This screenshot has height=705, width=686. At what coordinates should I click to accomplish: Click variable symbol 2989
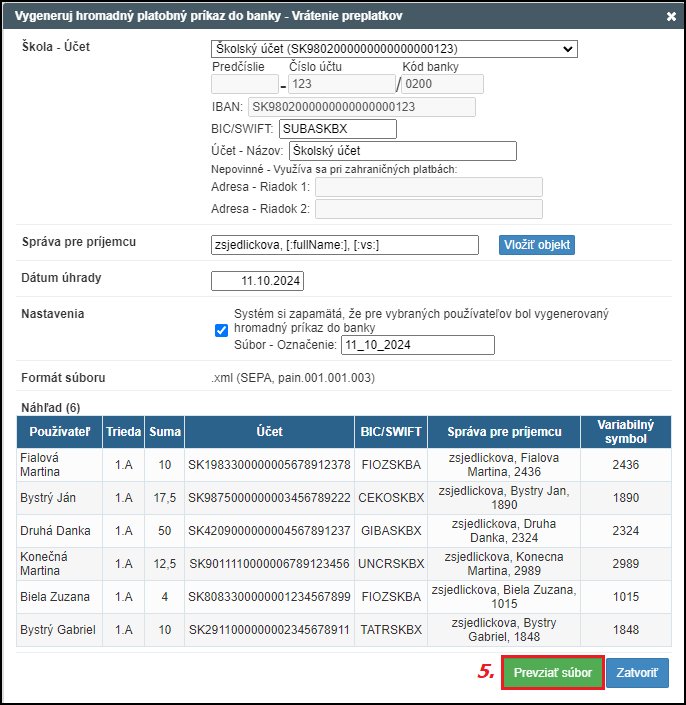pos(626,564)
